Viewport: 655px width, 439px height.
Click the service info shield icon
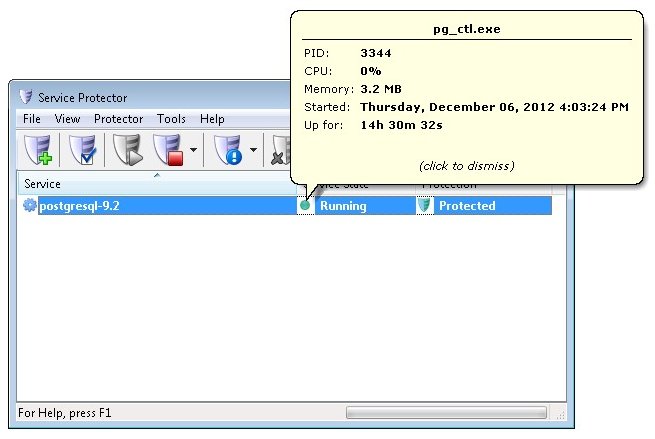[x=228, y=150]
